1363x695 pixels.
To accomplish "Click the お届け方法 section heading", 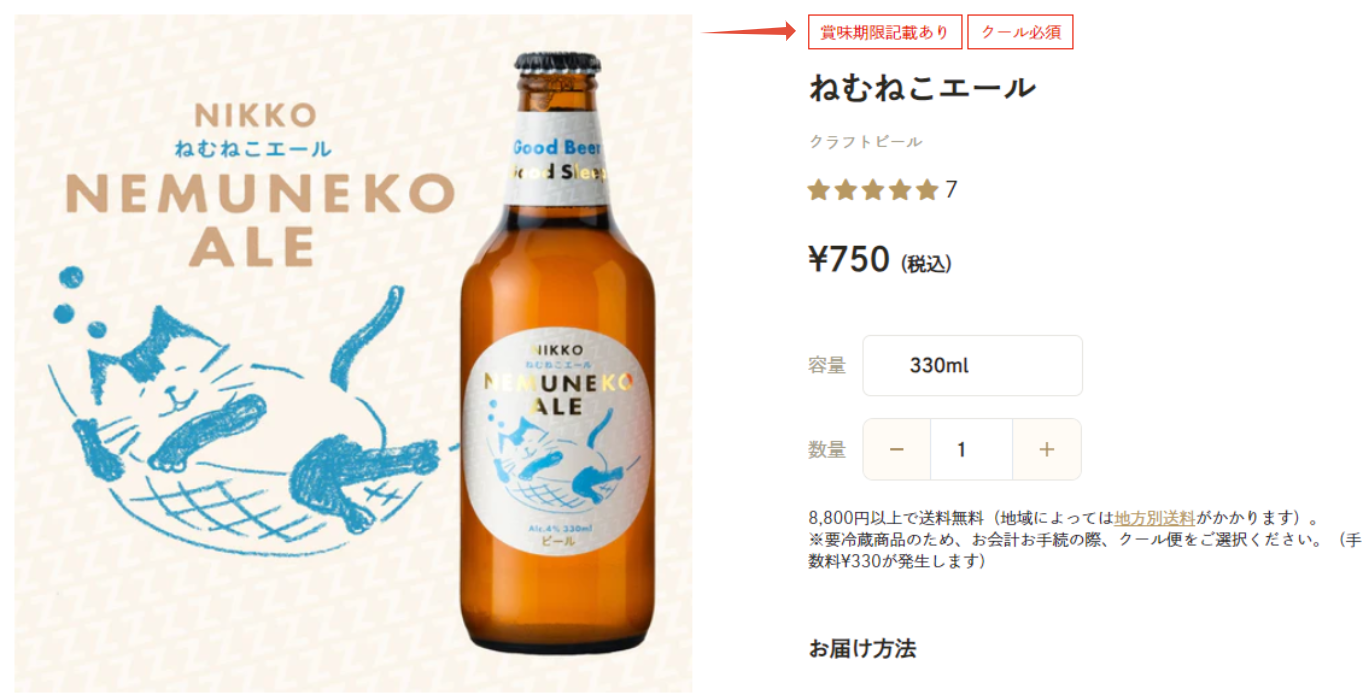I will pyautogui.click(x=862, y=648).
